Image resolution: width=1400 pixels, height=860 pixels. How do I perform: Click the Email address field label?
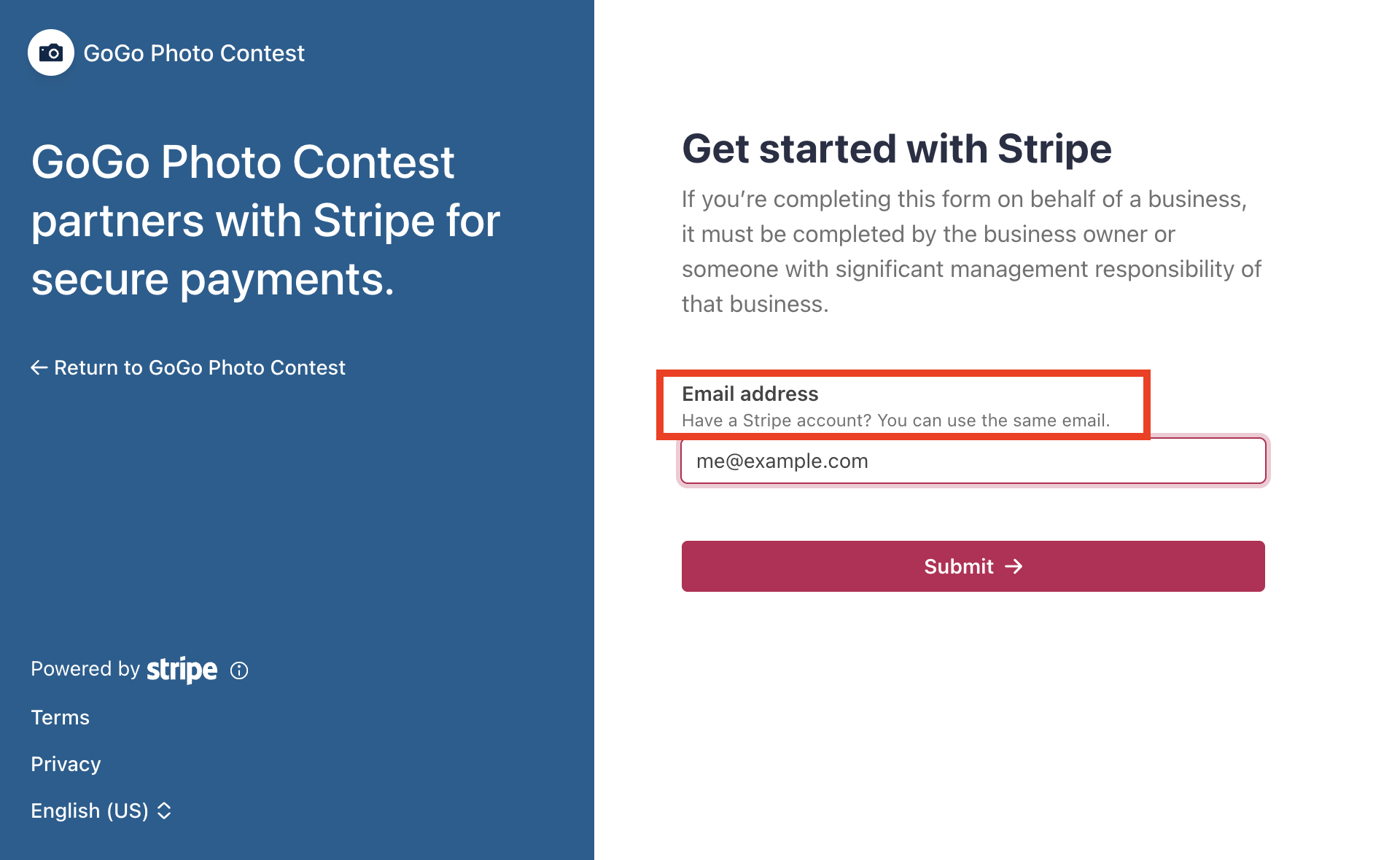750,394
